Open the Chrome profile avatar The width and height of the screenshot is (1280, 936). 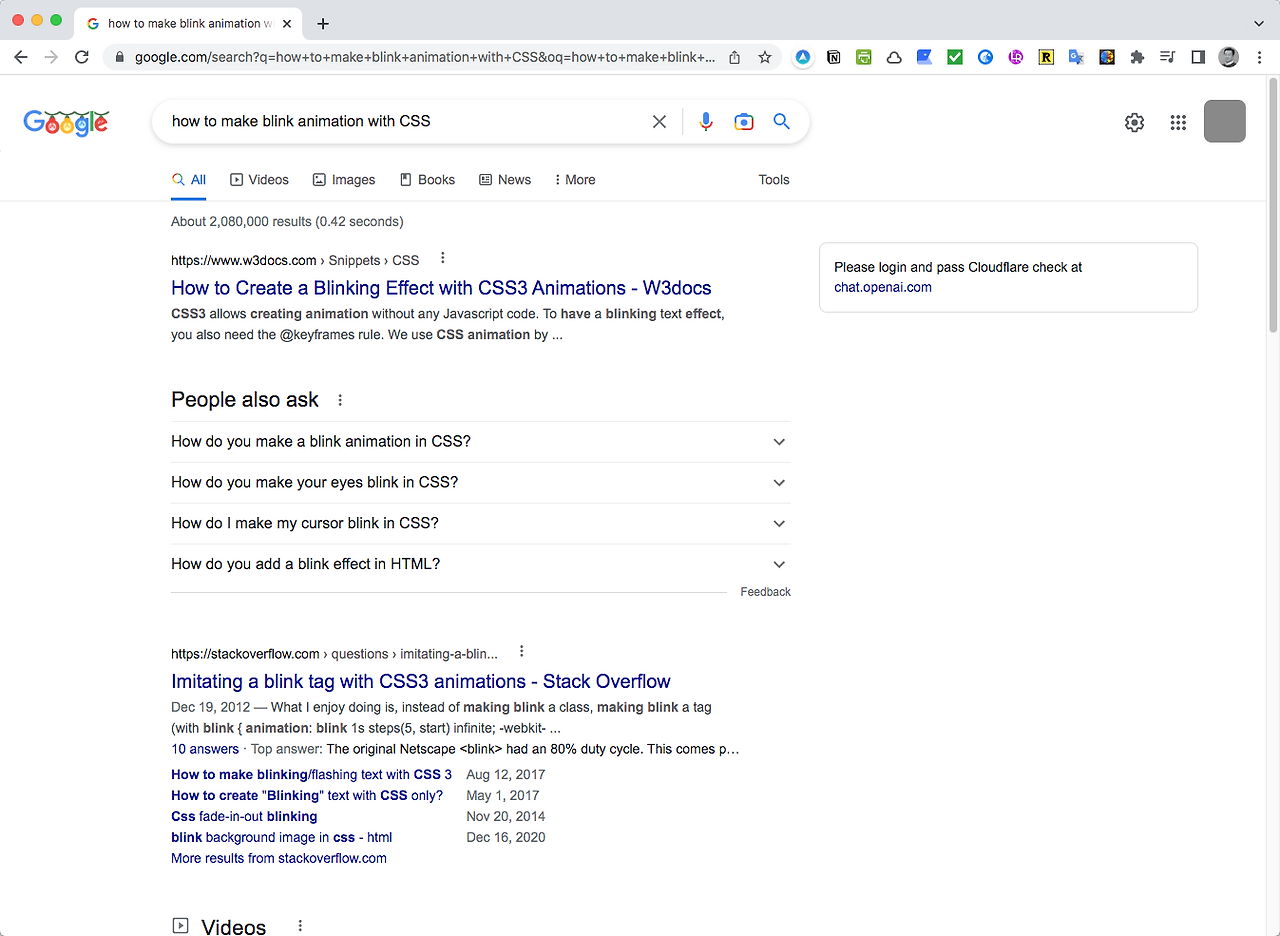tap(1229, 57)
